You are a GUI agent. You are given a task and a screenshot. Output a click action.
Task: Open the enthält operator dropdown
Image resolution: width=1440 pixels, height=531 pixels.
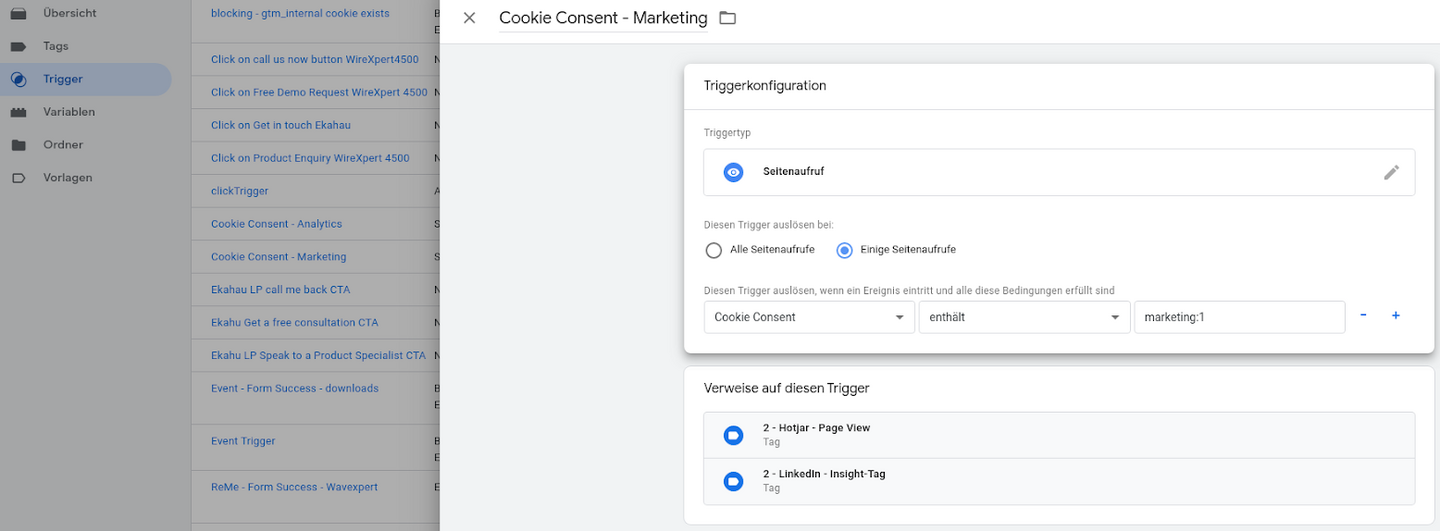click(1024, 317)
